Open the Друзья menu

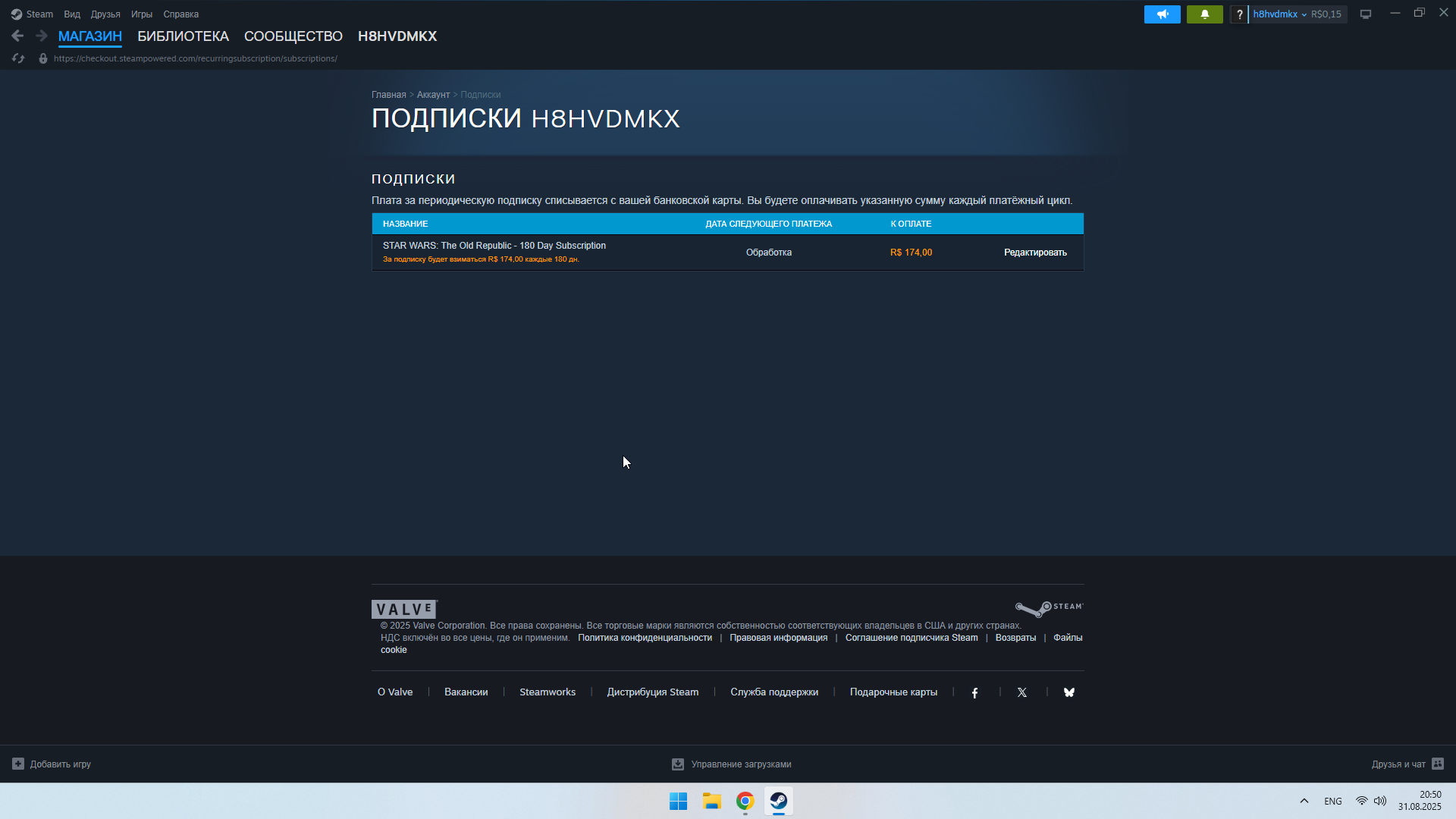pos(105,14)
